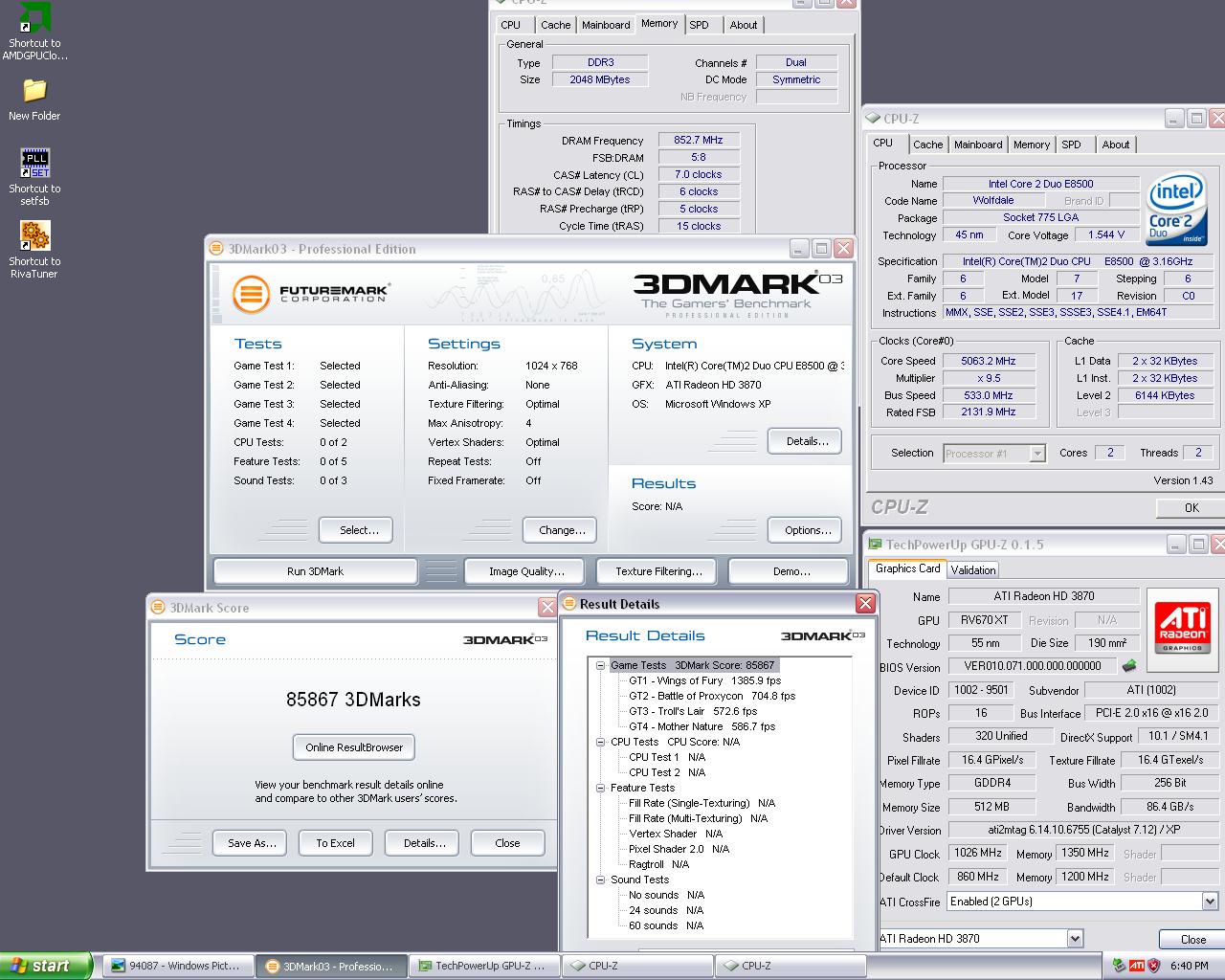Click the Futuremark orange logo in 3DMark03
The image size is (1225, 980).
point(251,294)
